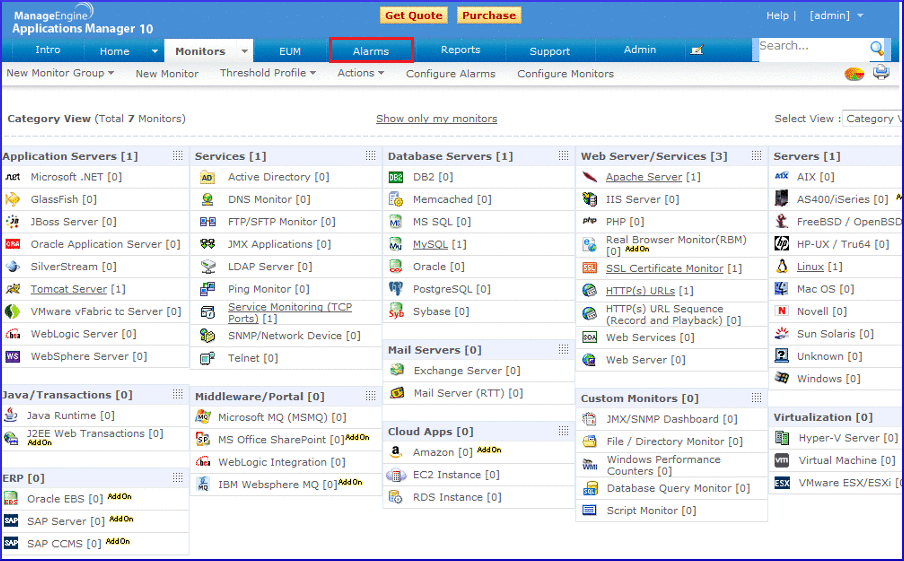Viewport: 904px width, 561px height.
Task: Click the PostgreSQL elephant icon
Action: 396,288
